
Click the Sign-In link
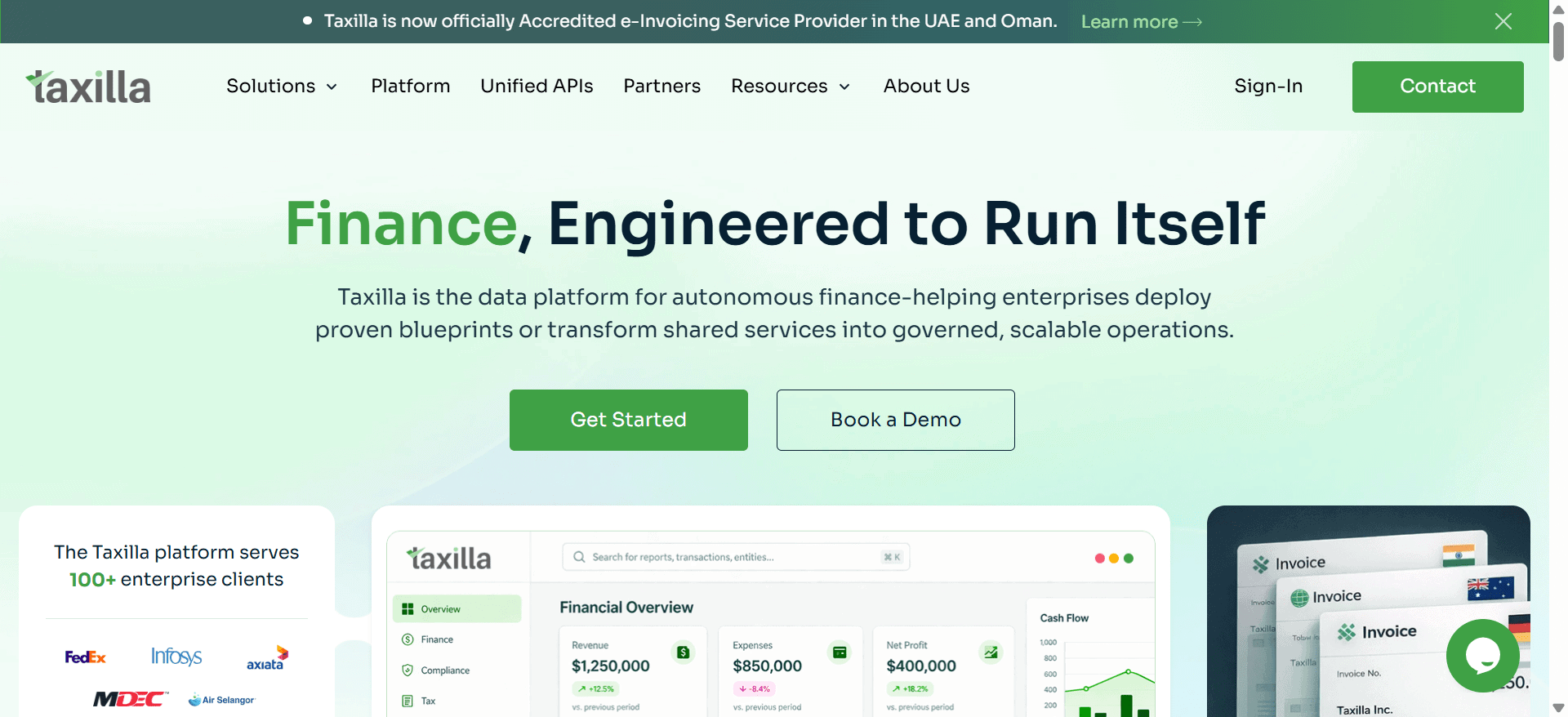(1268, 86)
